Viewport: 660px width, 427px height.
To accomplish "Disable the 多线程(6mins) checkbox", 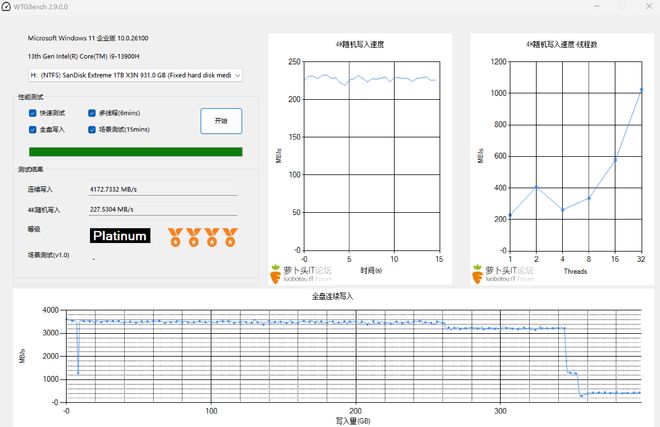I will 93,113.
